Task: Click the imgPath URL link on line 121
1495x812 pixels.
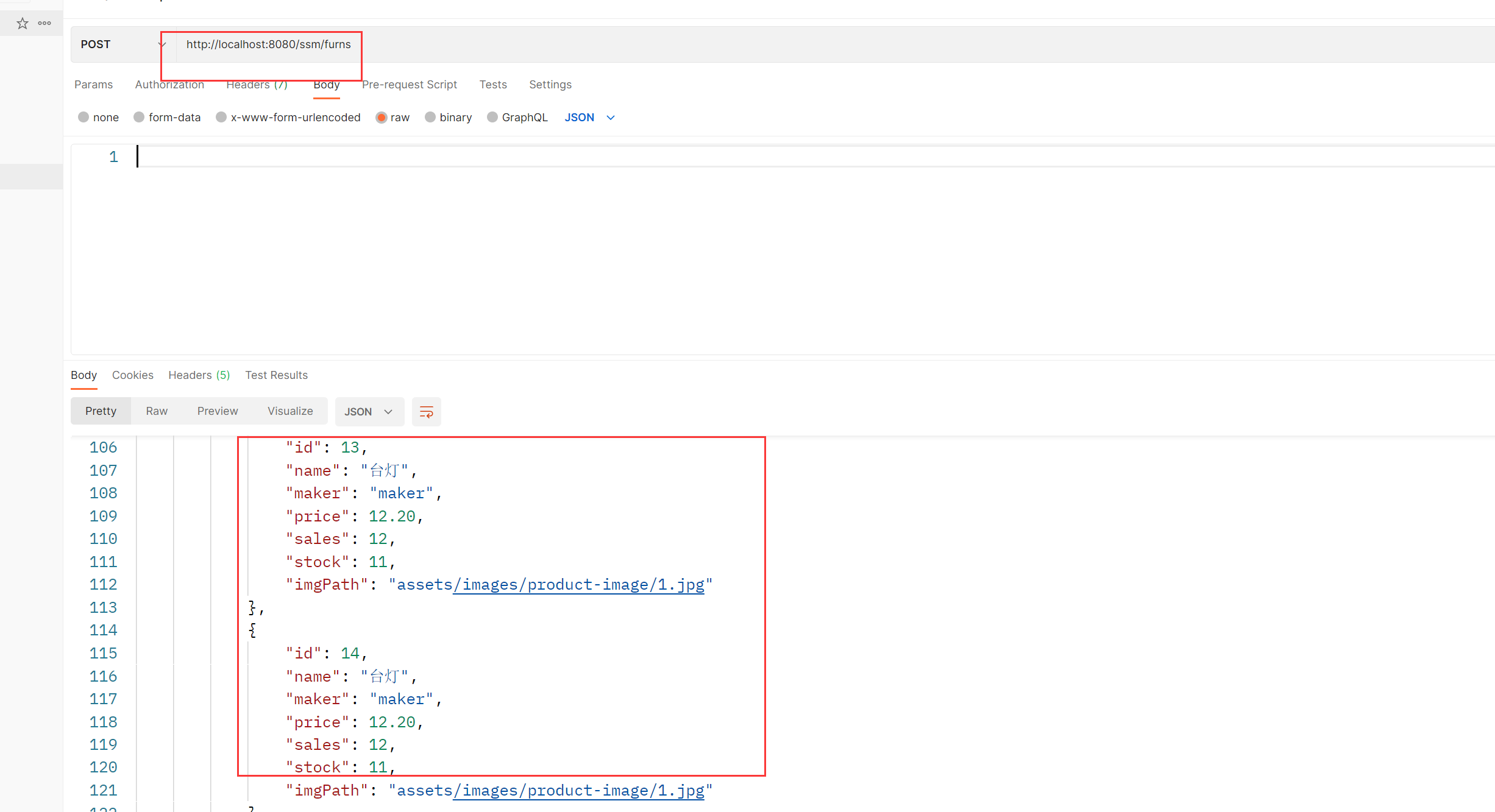Action: point(550,790)
